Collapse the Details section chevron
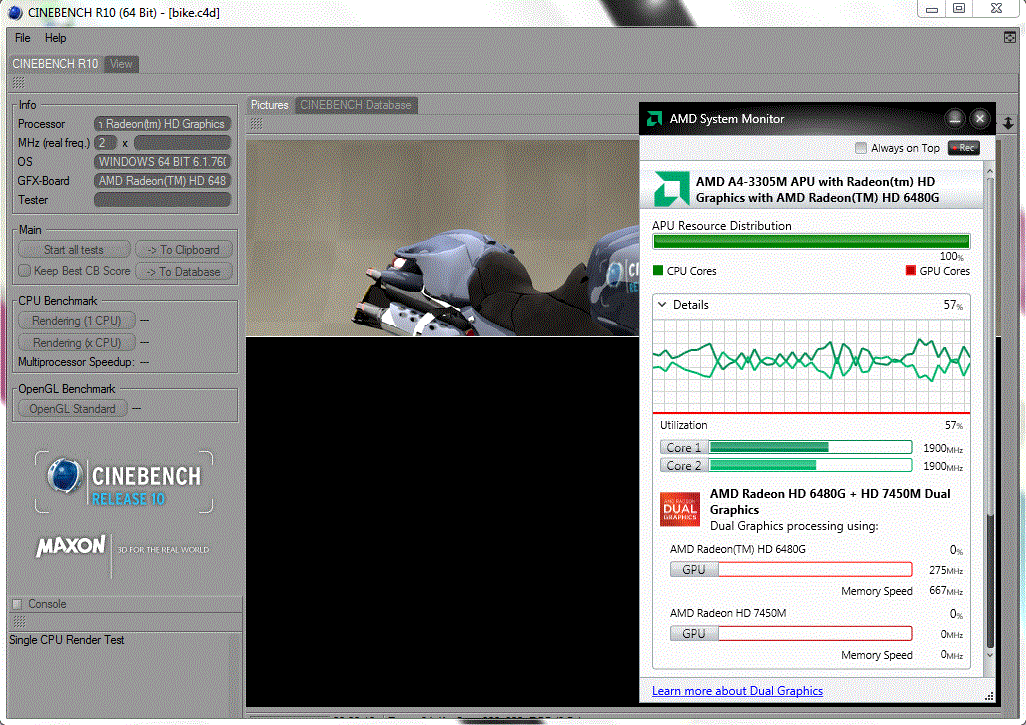 pyautogui.click(x=662, y=305)
